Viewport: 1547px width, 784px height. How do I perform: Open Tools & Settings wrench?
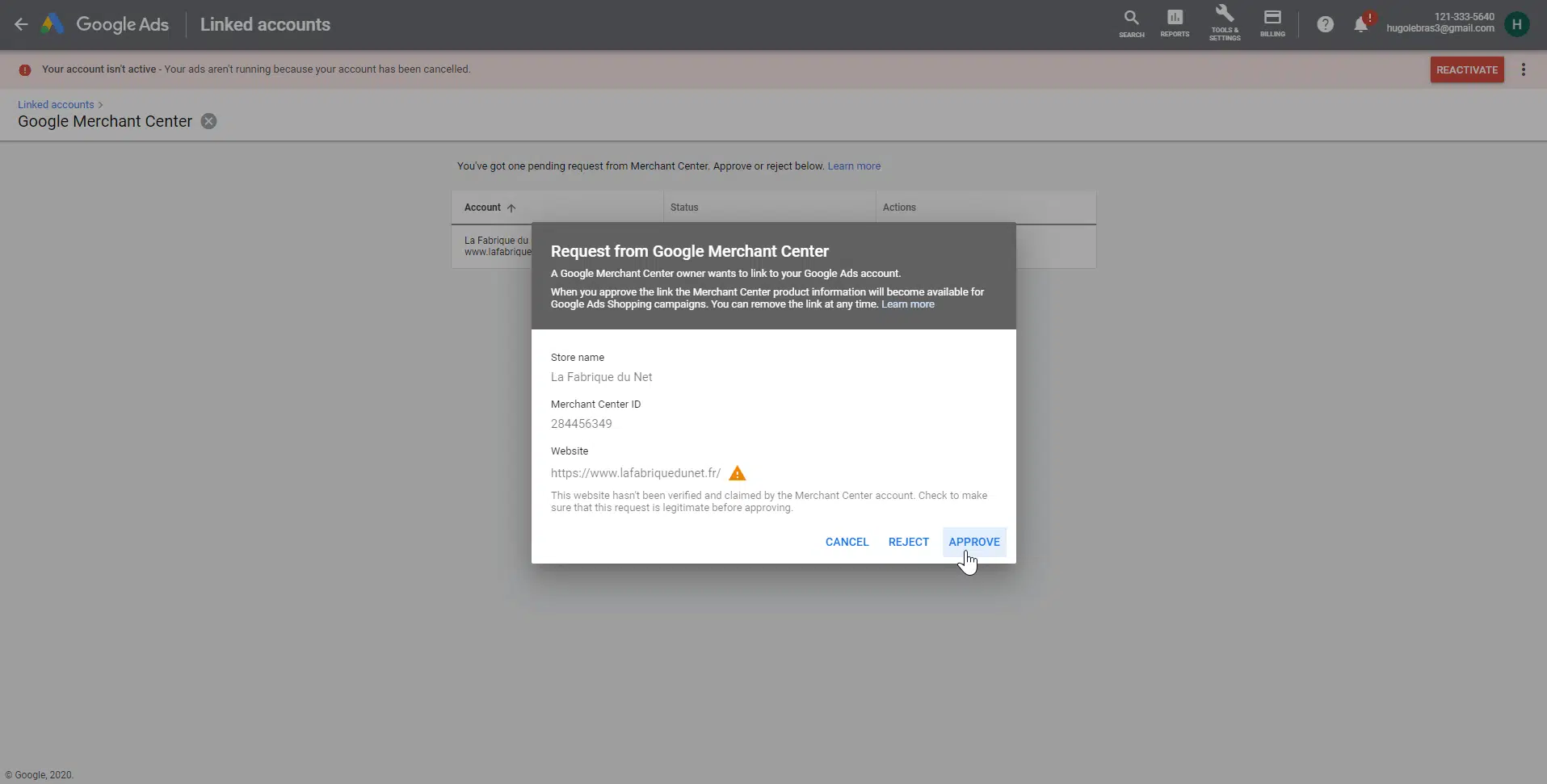pyautogui.click(x=1225, y=23)
